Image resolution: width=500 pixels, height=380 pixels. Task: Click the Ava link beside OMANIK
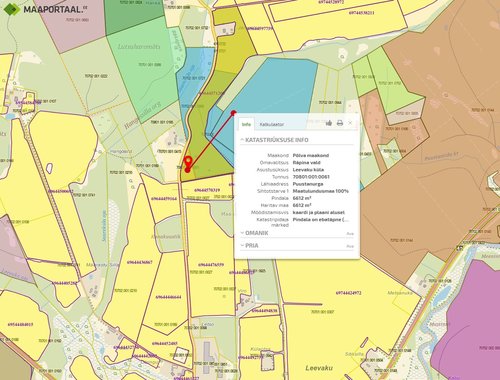tap(350, 234)
